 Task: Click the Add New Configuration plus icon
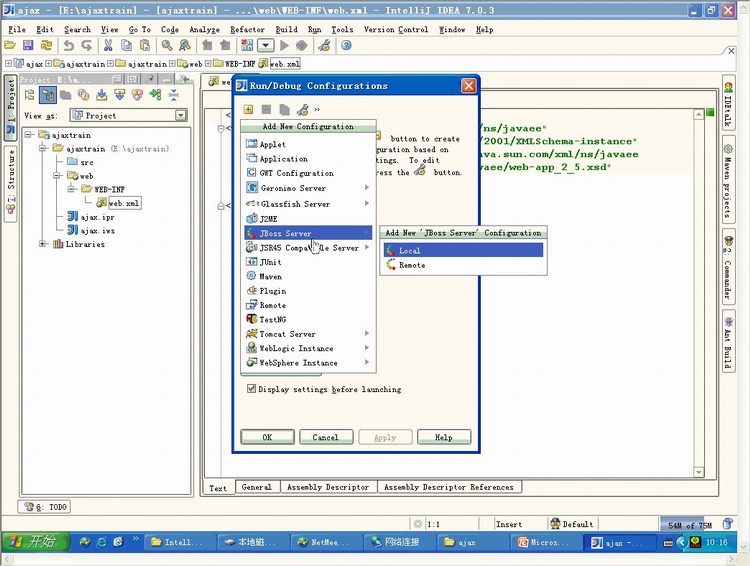[248, 110]
